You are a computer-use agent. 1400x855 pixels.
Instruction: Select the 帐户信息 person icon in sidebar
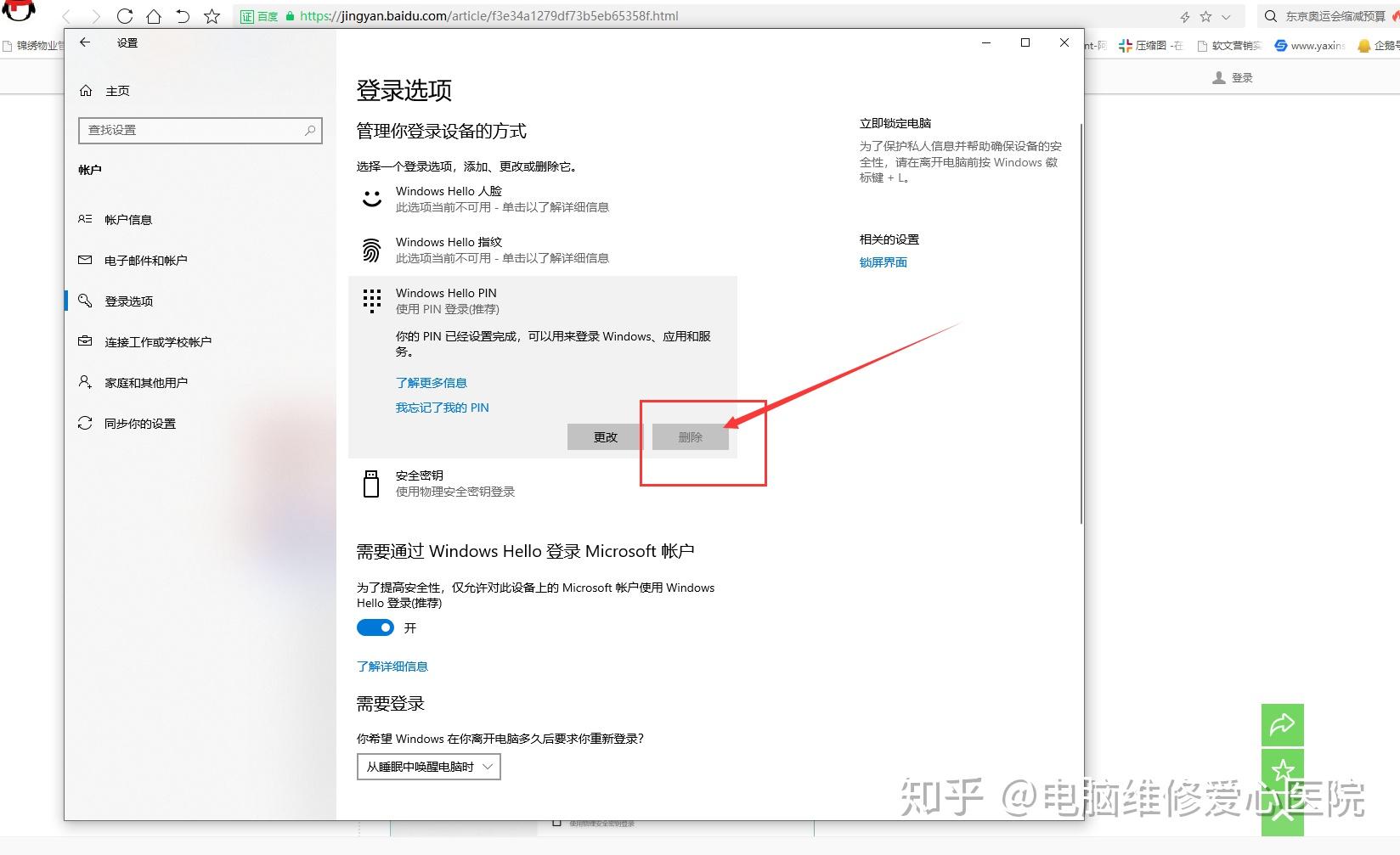pyautogui.click(x=85, y=219)
